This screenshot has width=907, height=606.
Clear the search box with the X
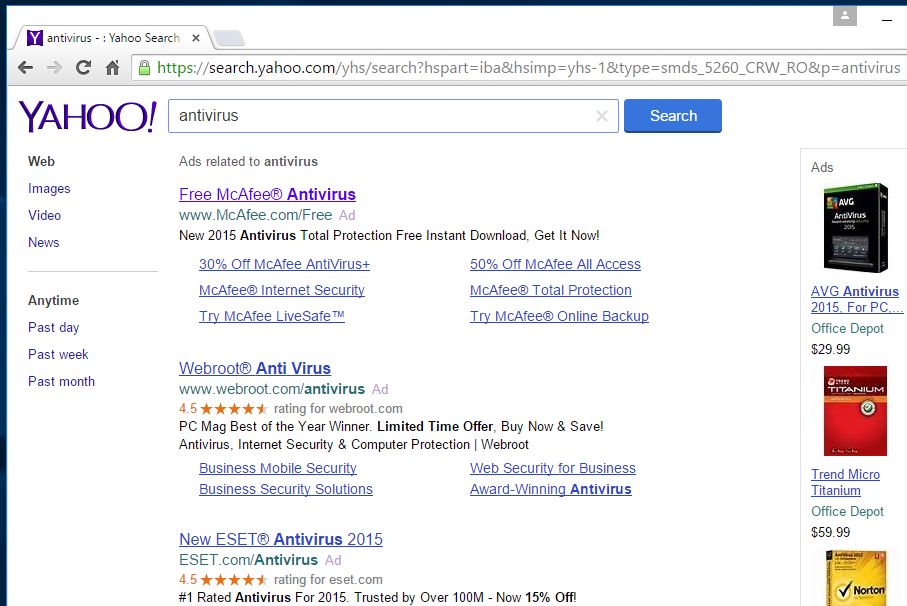pos(601,116)
